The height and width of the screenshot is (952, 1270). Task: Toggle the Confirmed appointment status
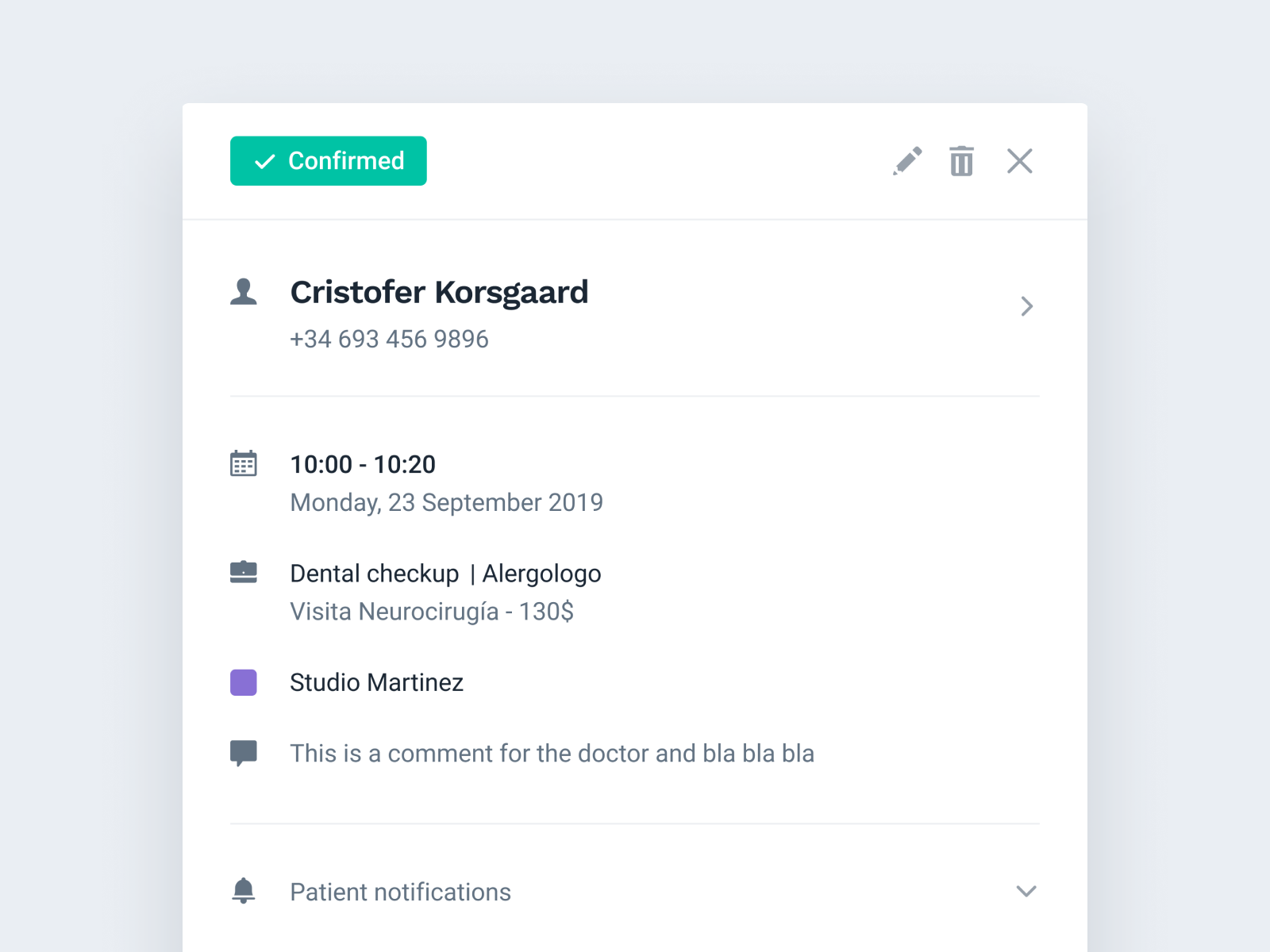pos(328,161)
